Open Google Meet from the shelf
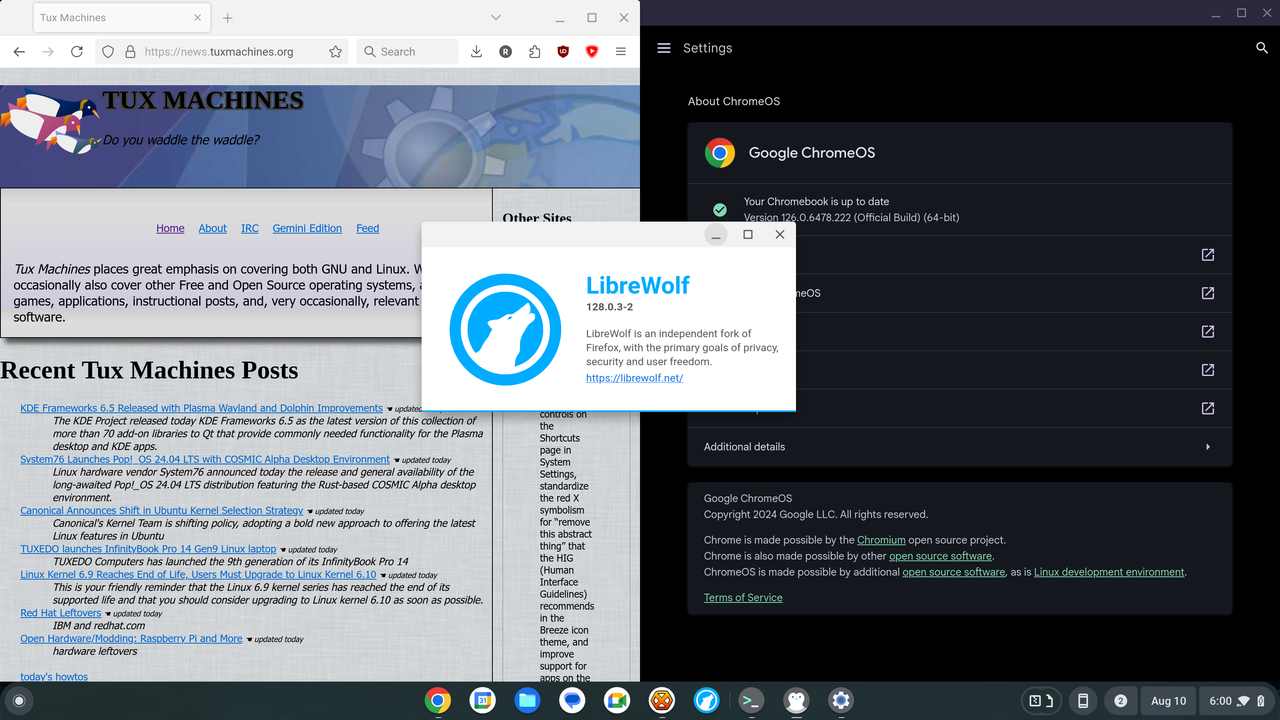 [617, 701]
